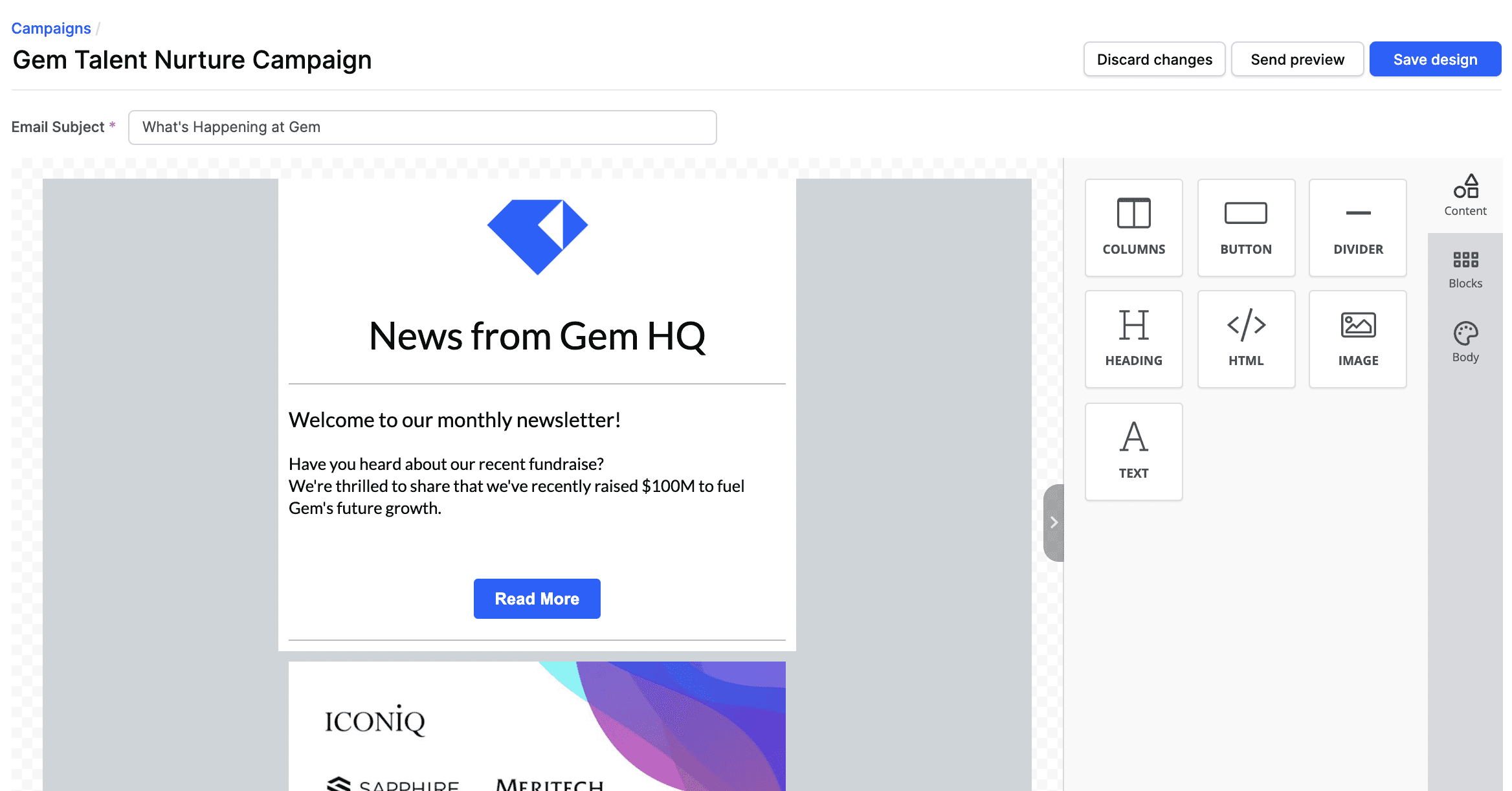Click Send preview button
The width and height of the screenshot is (1512, 791).
1296,60
